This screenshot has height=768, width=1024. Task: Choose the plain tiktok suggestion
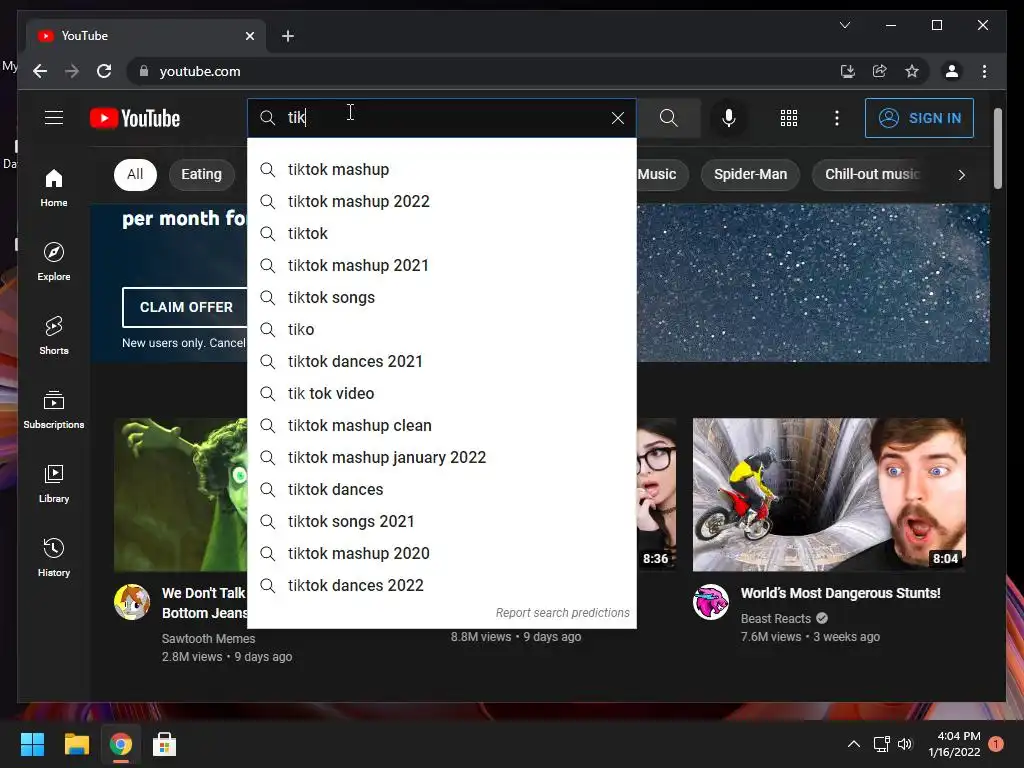(x=442, y=234)
